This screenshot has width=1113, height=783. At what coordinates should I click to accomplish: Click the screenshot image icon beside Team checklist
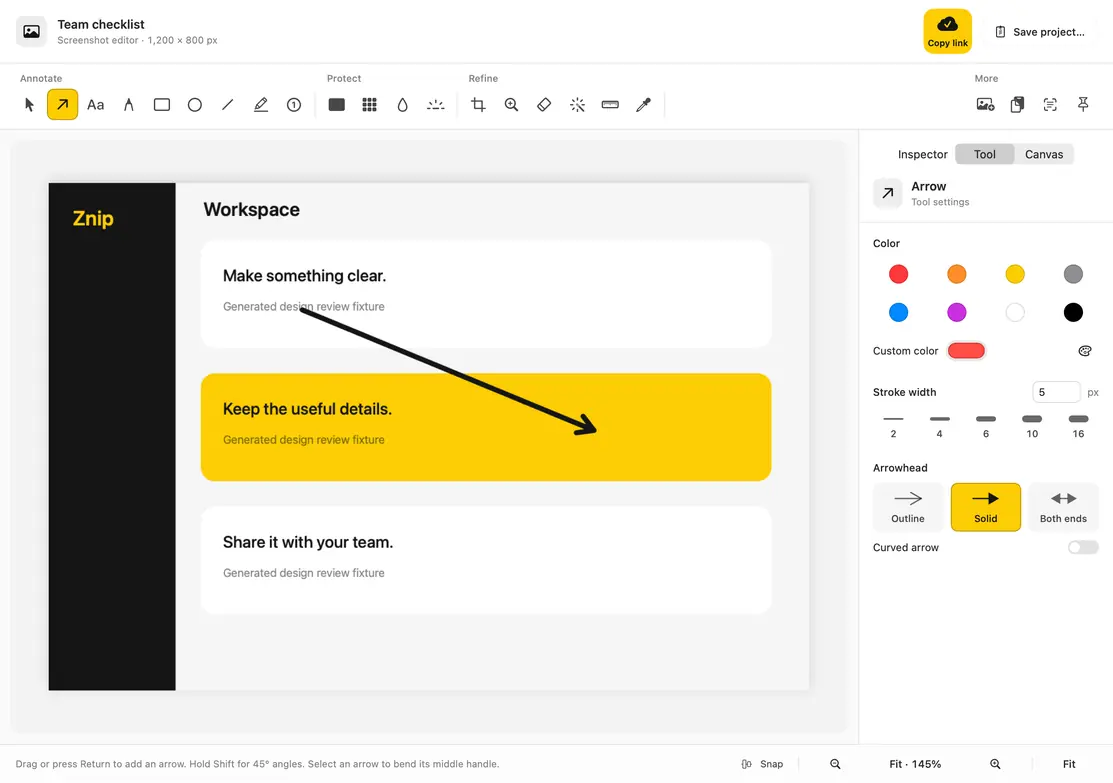(x=31, y=31)
